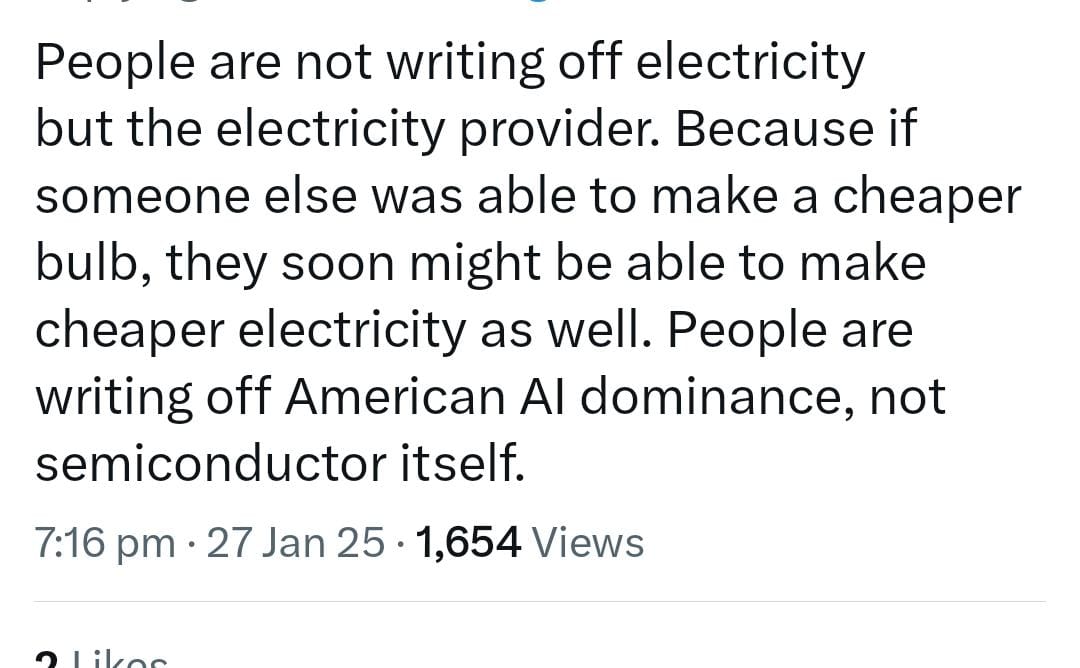
Task: Click the words 'they soon might'
Action: coord(353,264)
